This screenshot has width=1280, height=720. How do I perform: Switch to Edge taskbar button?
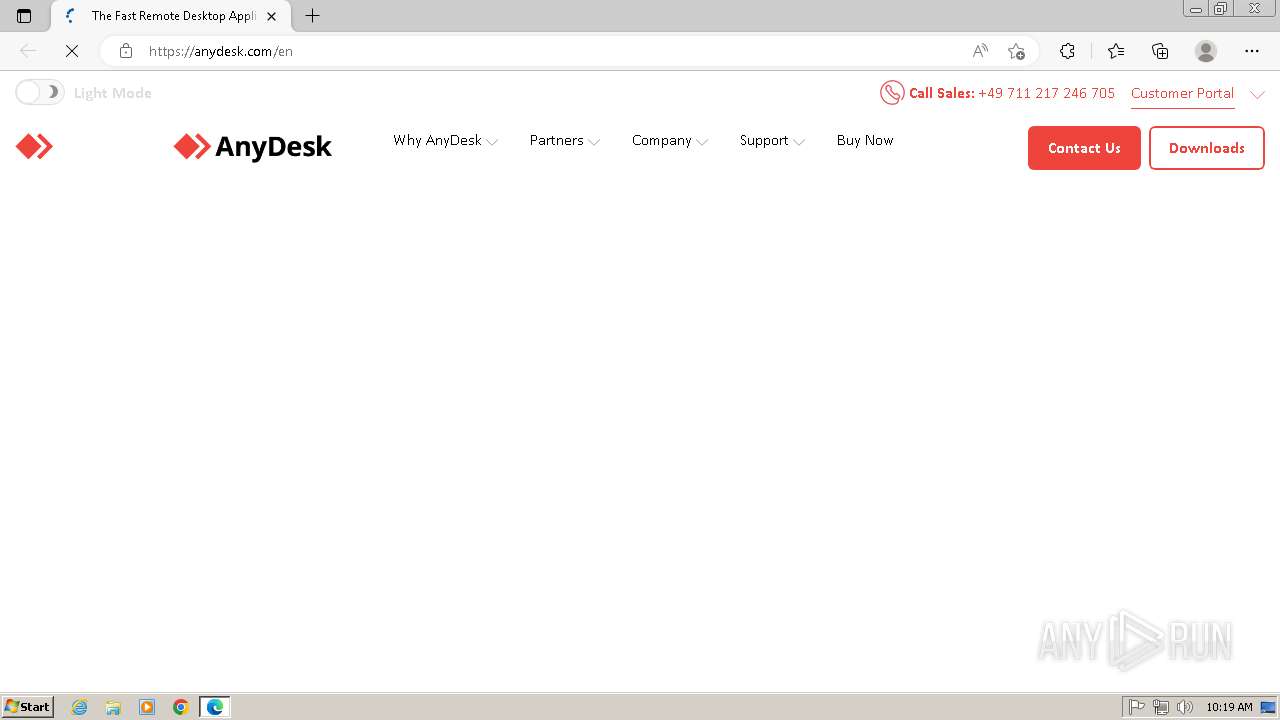click(x=215, y=707)
